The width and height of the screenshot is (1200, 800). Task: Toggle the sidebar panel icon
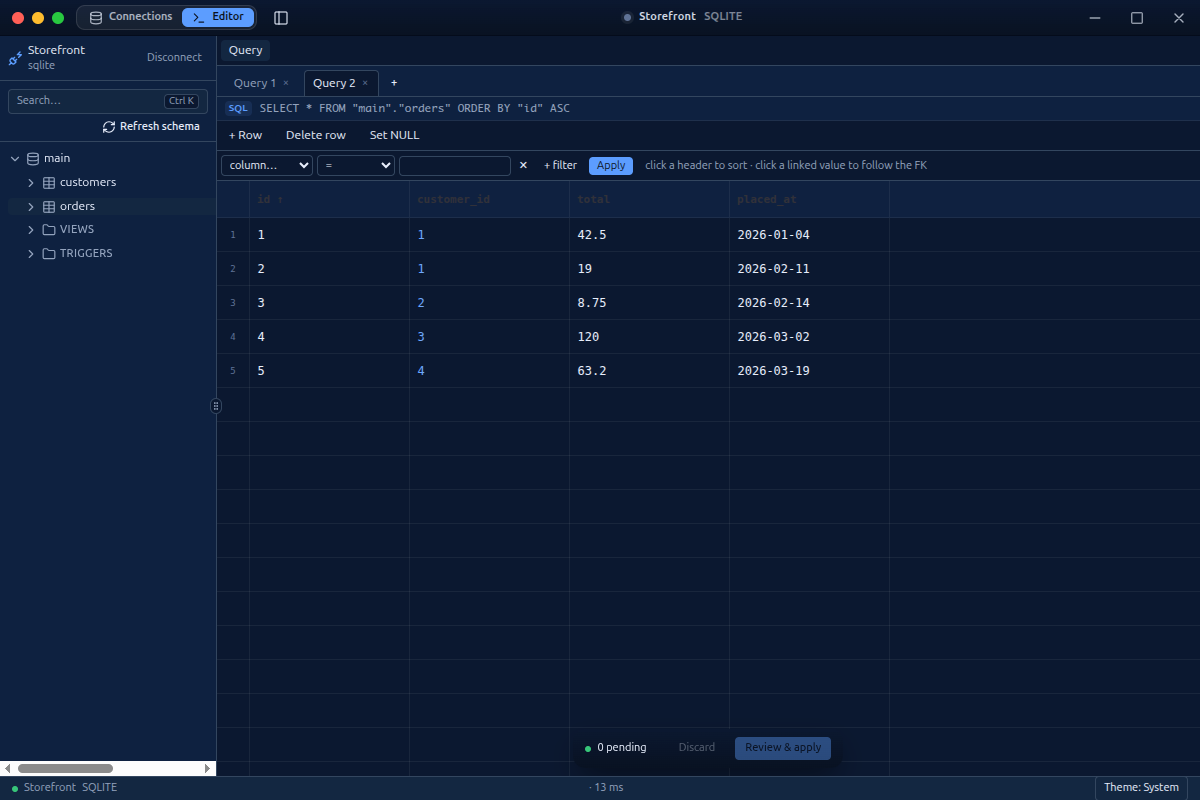click(x=281, y=18)
